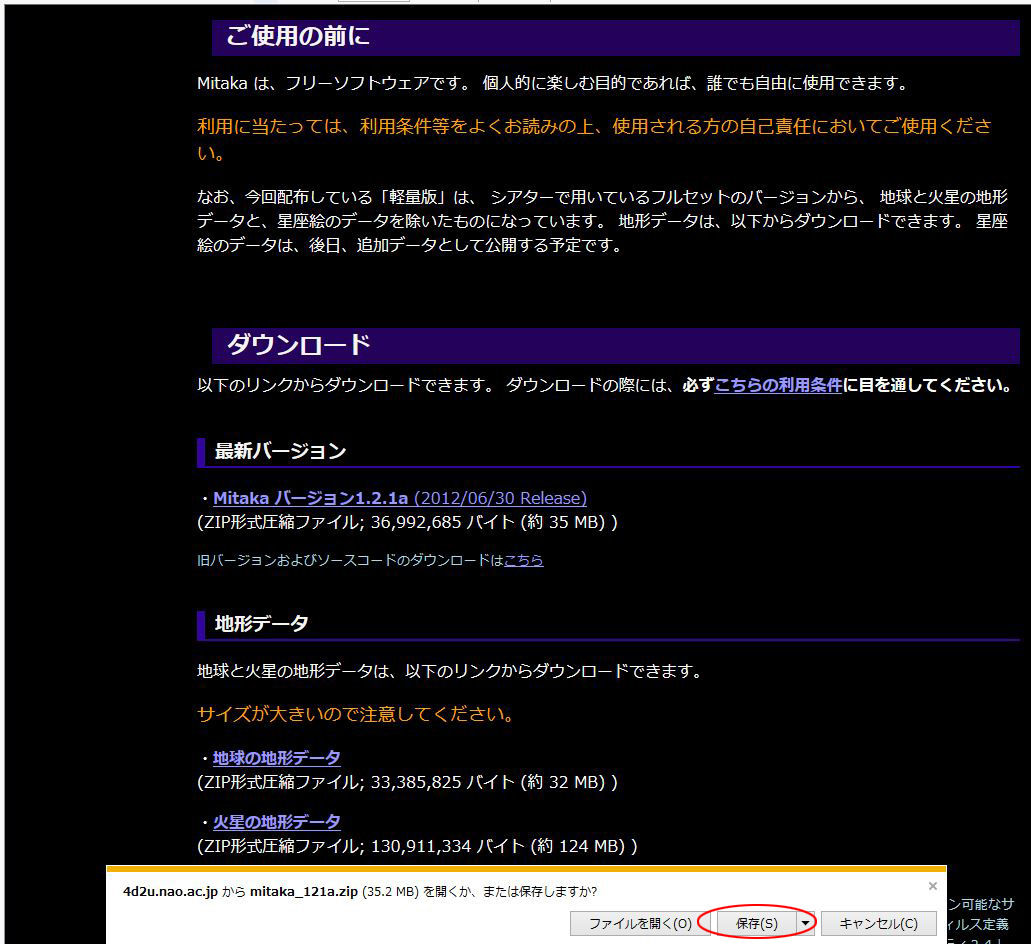Open the こちらの利用条件 terms link
Image resolution: width=1031 pixels, height=944 pixels.
[778, 385]
